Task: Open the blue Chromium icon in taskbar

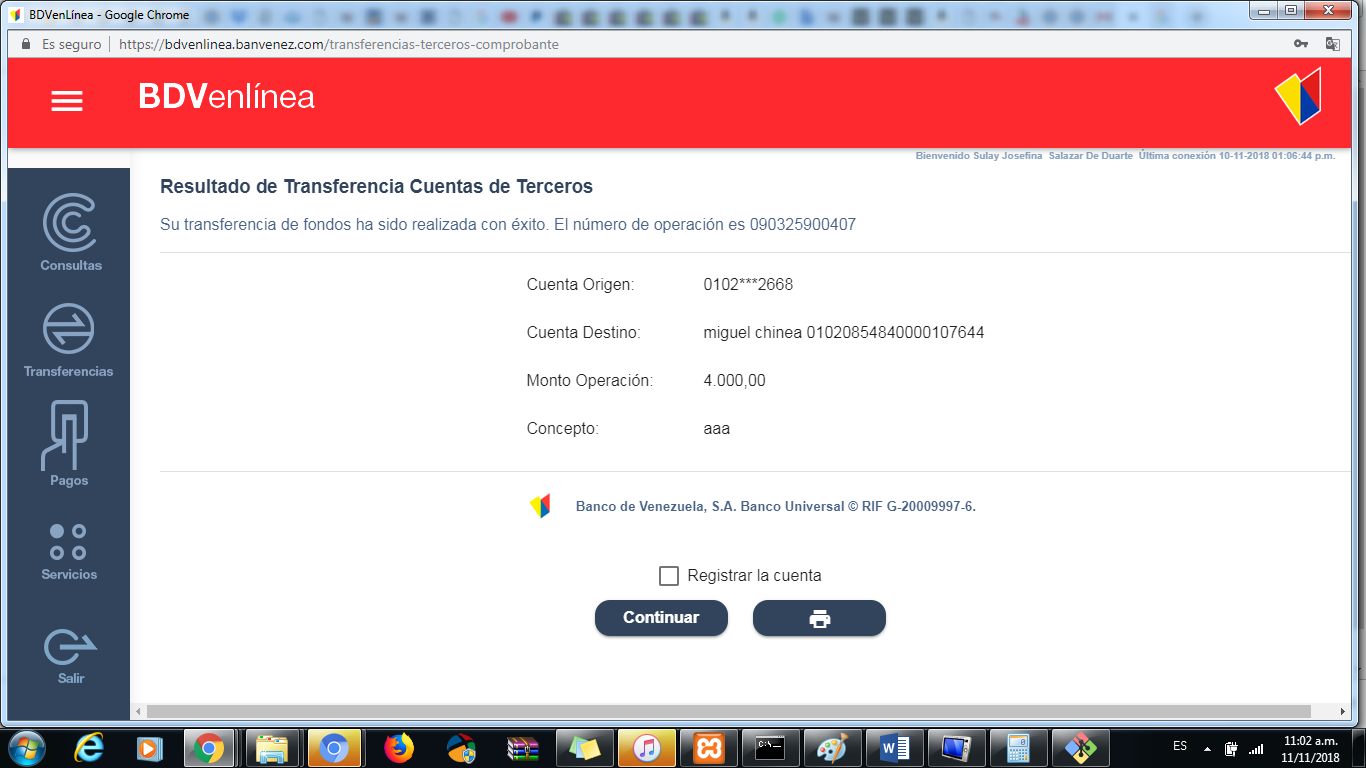Action: click(x=333, y=747)
